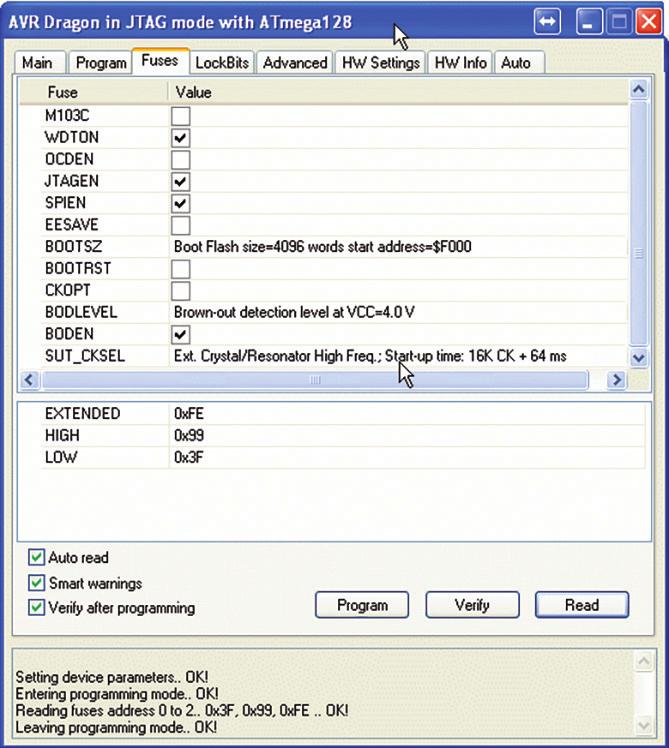Select the 'Leaving programming mode.. OK!' log line
The image size is (669, 748).
point(116,727)
